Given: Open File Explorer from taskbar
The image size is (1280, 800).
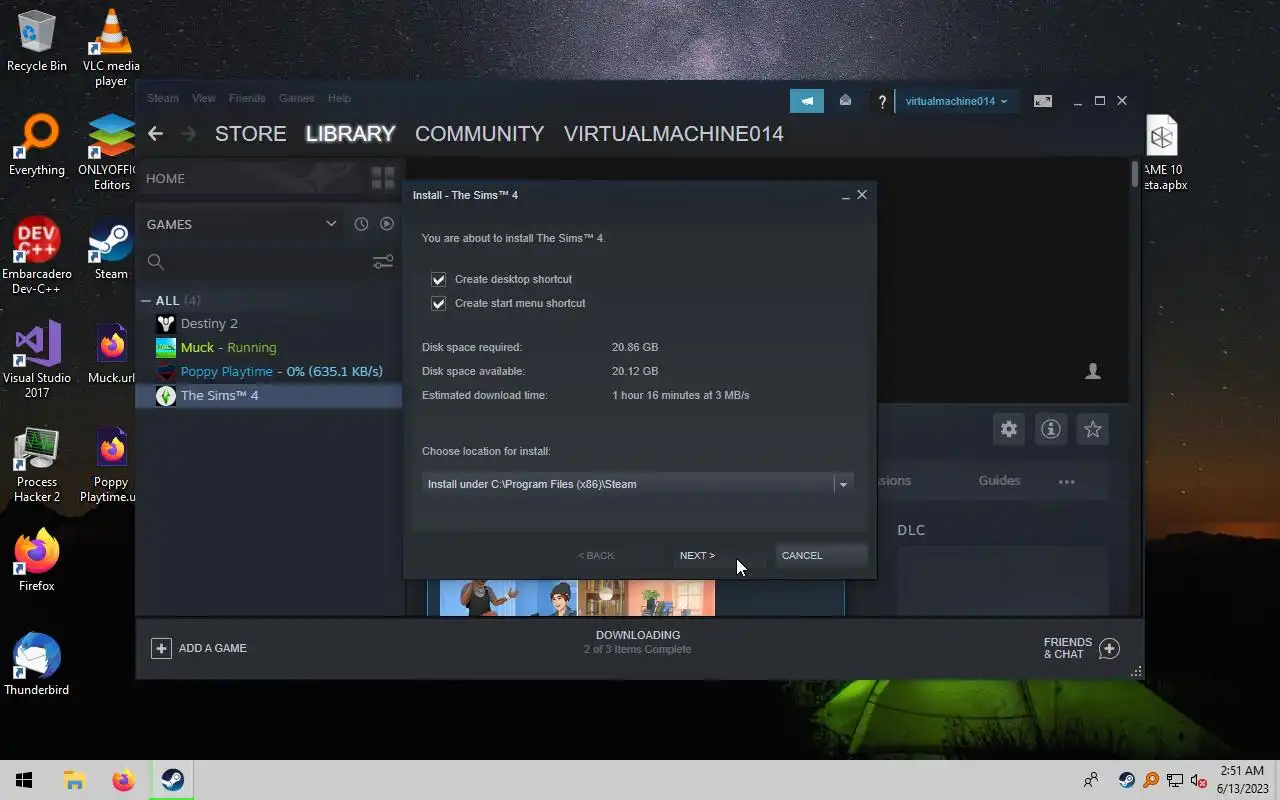Looking at the screenshot, I should pyautogui.click(x=74, y=780).
